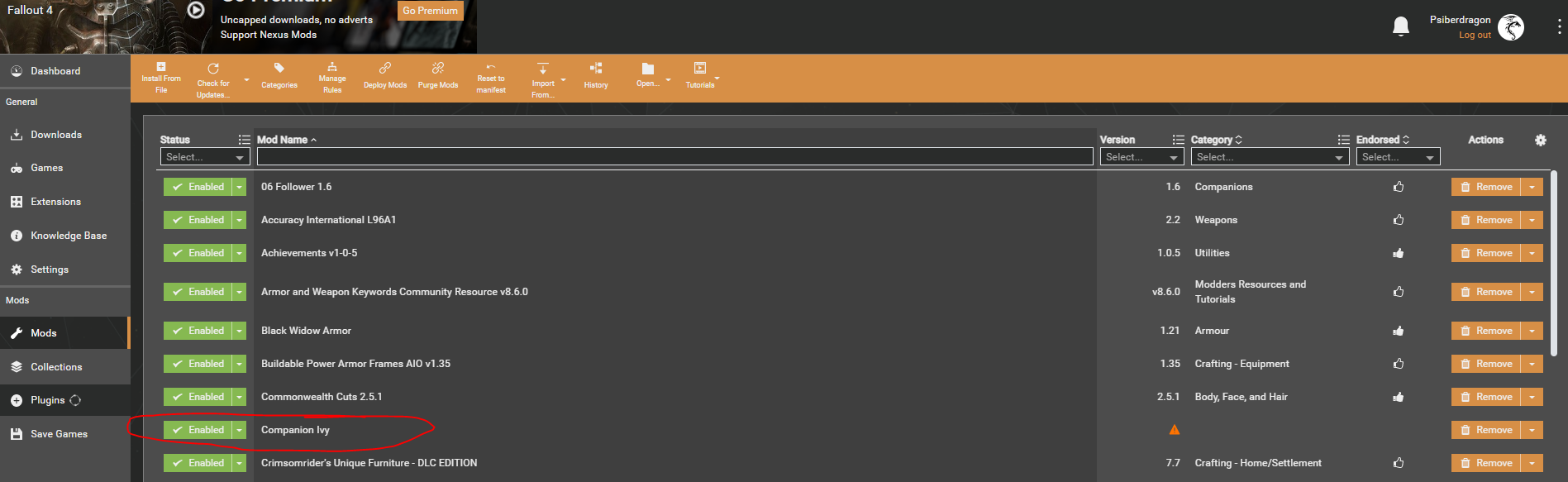
Task: Open Downloads in sidebar
Action: coord(65,135)
